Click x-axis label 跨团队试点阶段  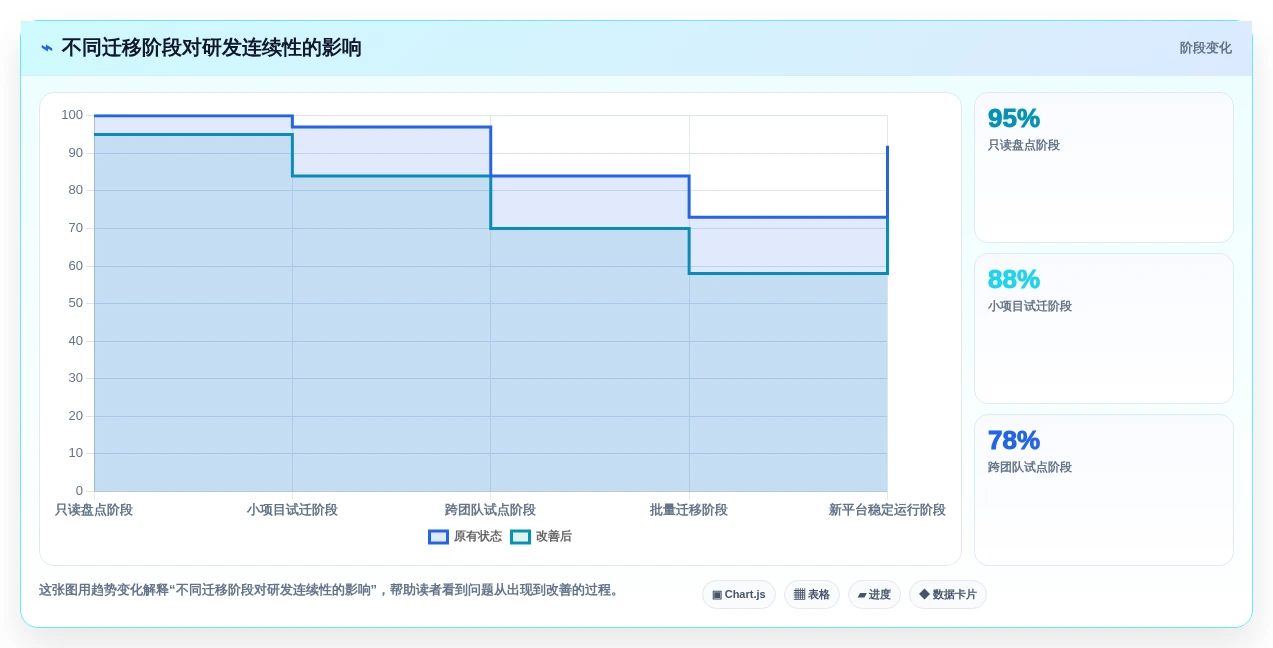[x=490, y=510]
